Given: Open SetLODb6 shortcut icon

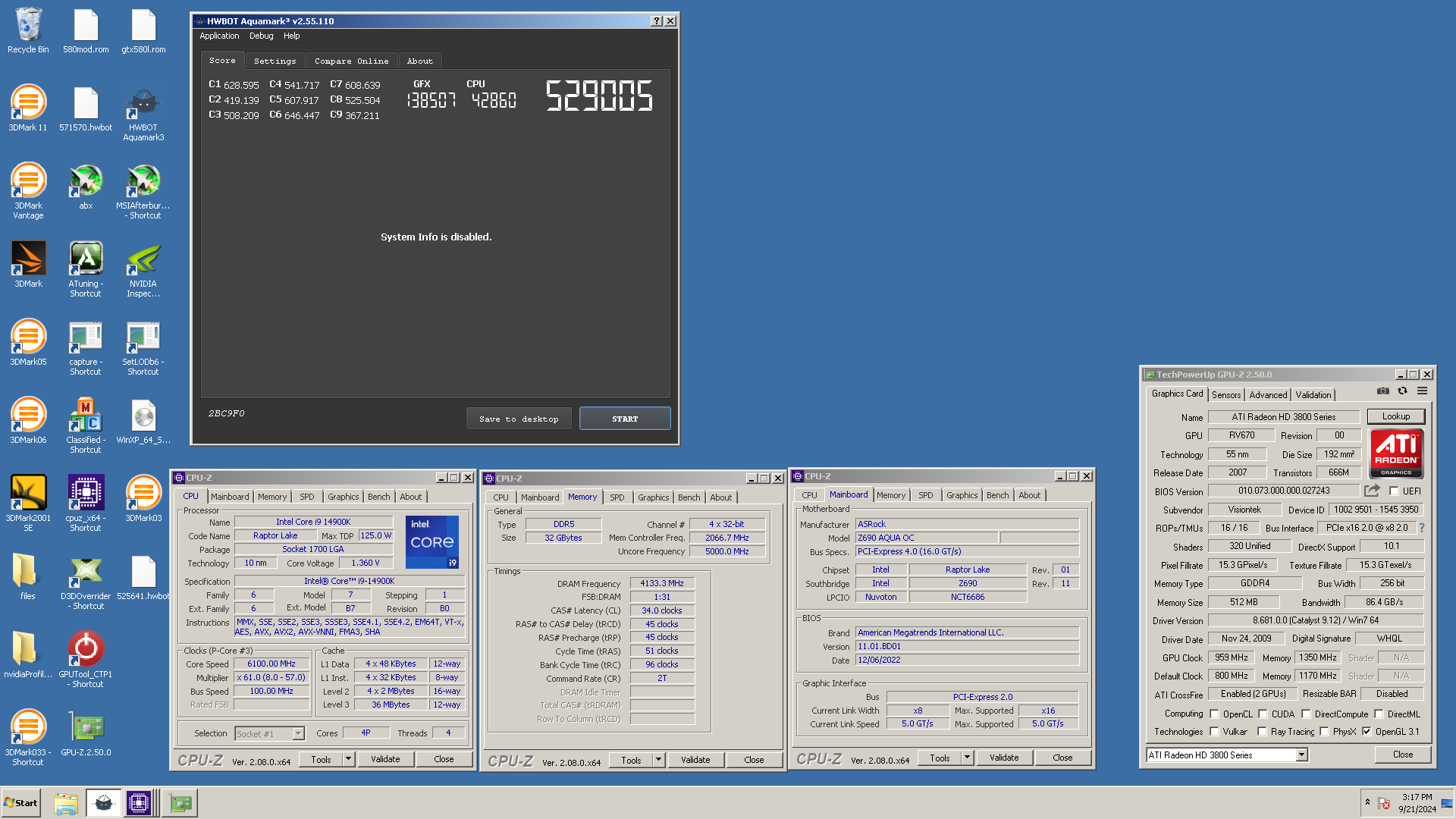Looking at the screenshot, I should pos(143,347).
